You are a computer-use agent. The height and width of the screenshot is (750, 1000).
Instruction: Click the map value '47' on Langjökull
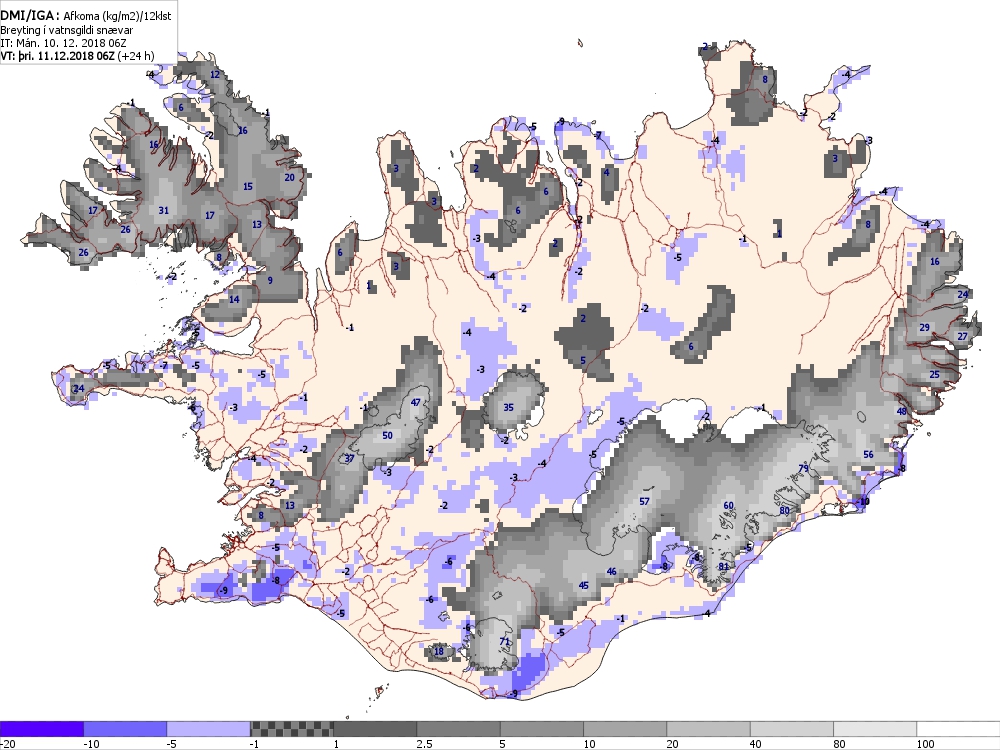[x=416, y=402]
